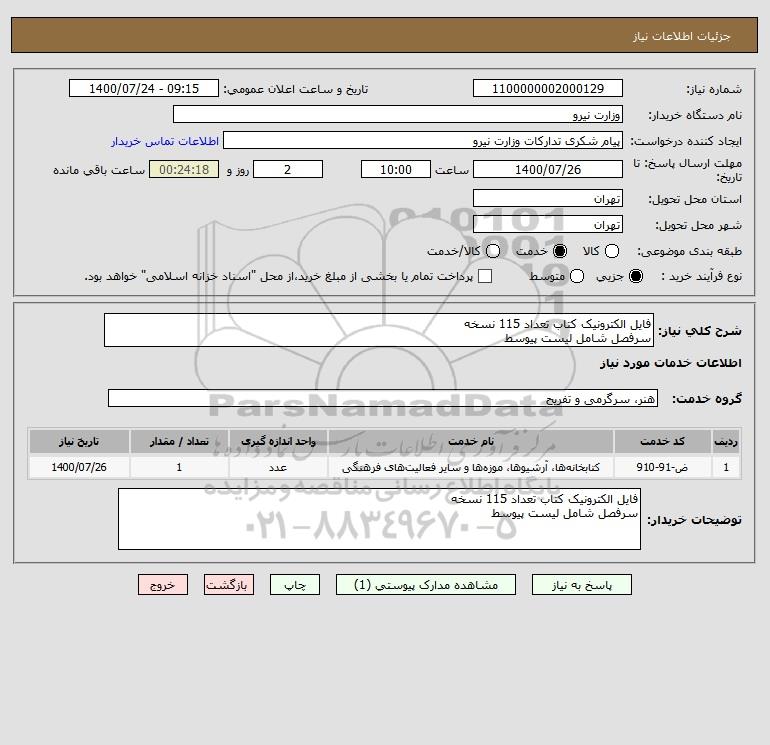Viewport: 770px width, 745px height.
Task: Click the delivery province field تهران
Action: point(548,198)
